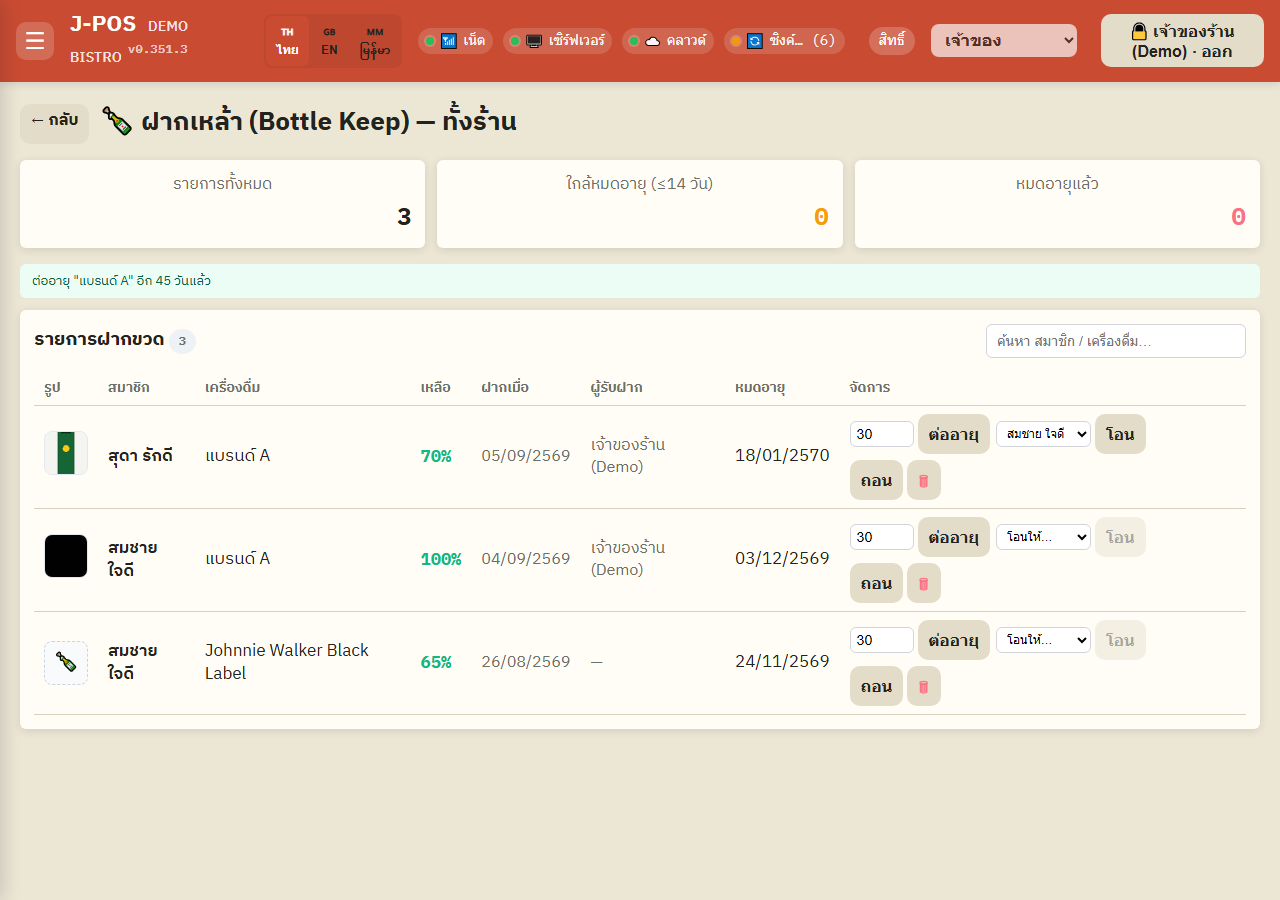Click the Johnnie Walker Black Label drink name

[287, 662]
